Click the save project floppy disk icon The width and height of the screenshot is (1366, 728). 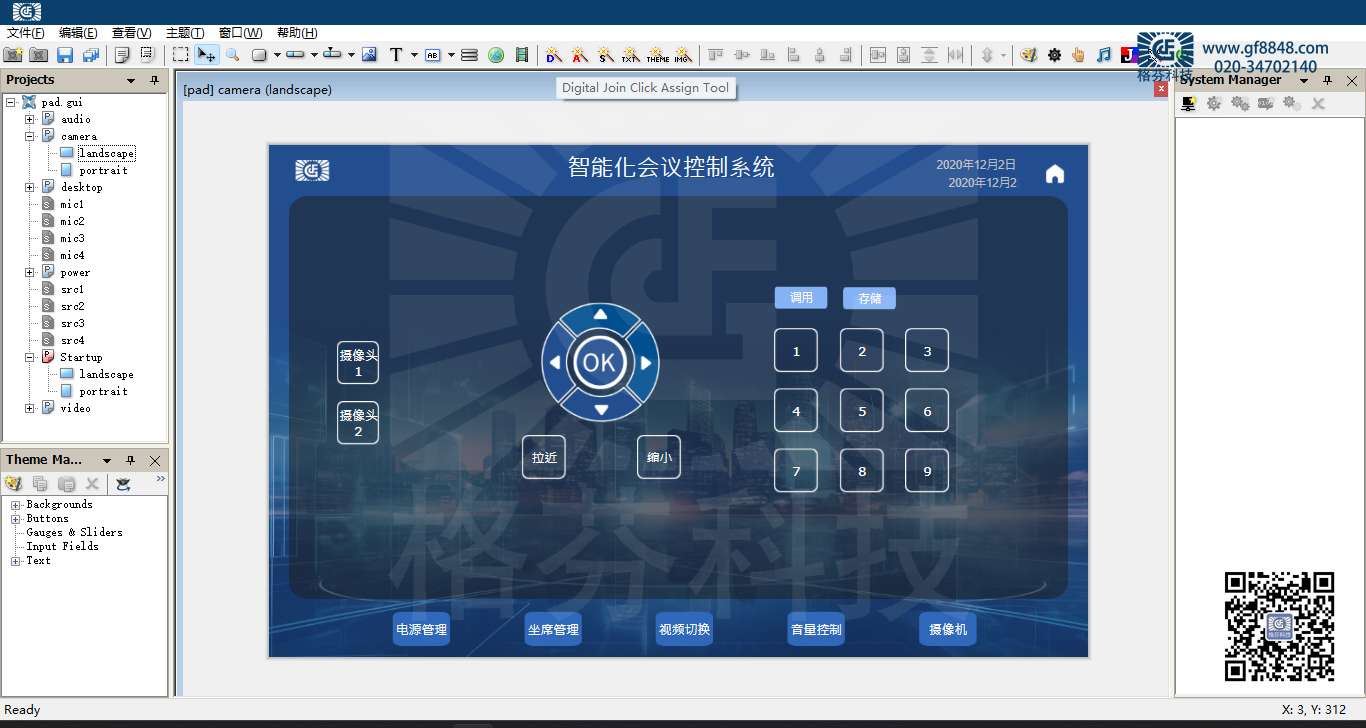[65, 55]
